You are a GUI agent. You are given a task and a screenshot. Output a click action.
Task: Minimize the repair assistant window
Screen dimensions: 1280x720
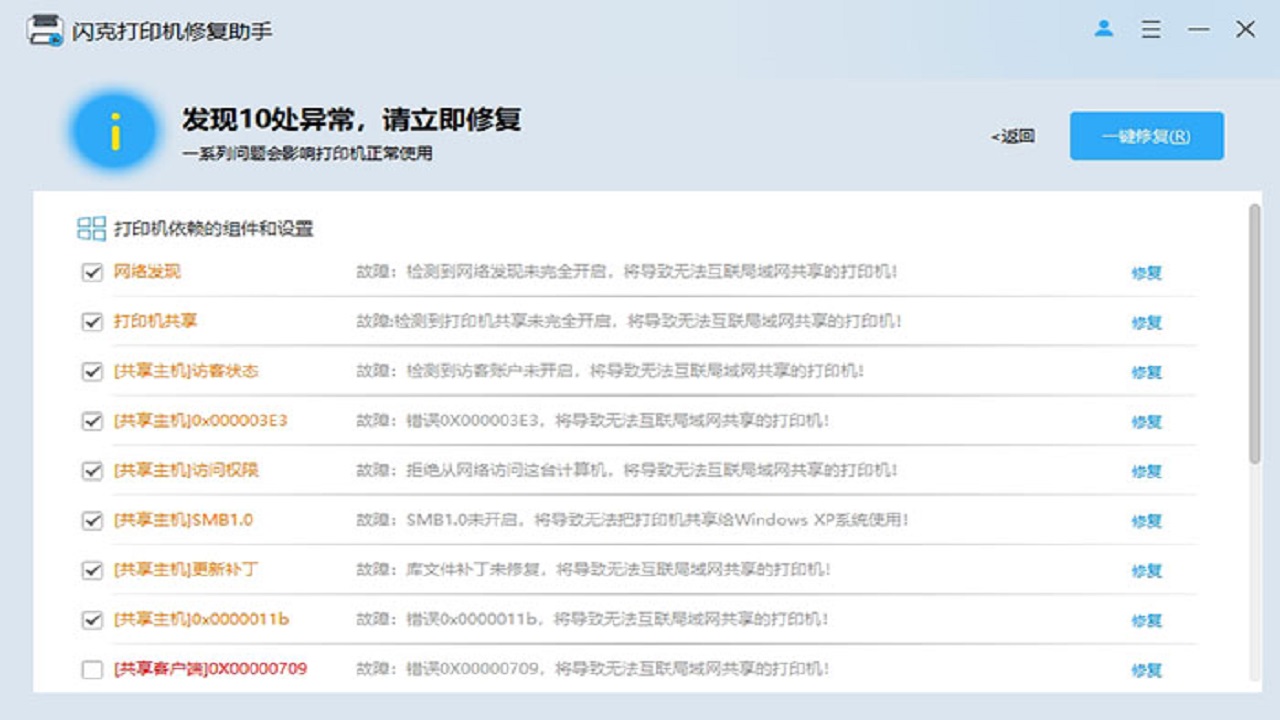click(x=1198, y=30)
